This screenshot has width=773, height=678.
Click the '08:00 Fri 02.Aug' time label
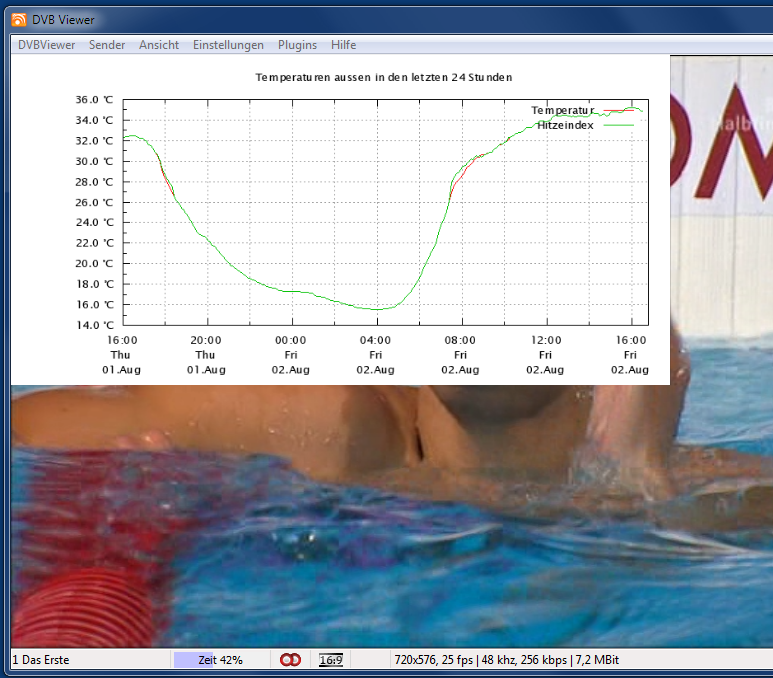pyautogui.click(x=460, y=355)
